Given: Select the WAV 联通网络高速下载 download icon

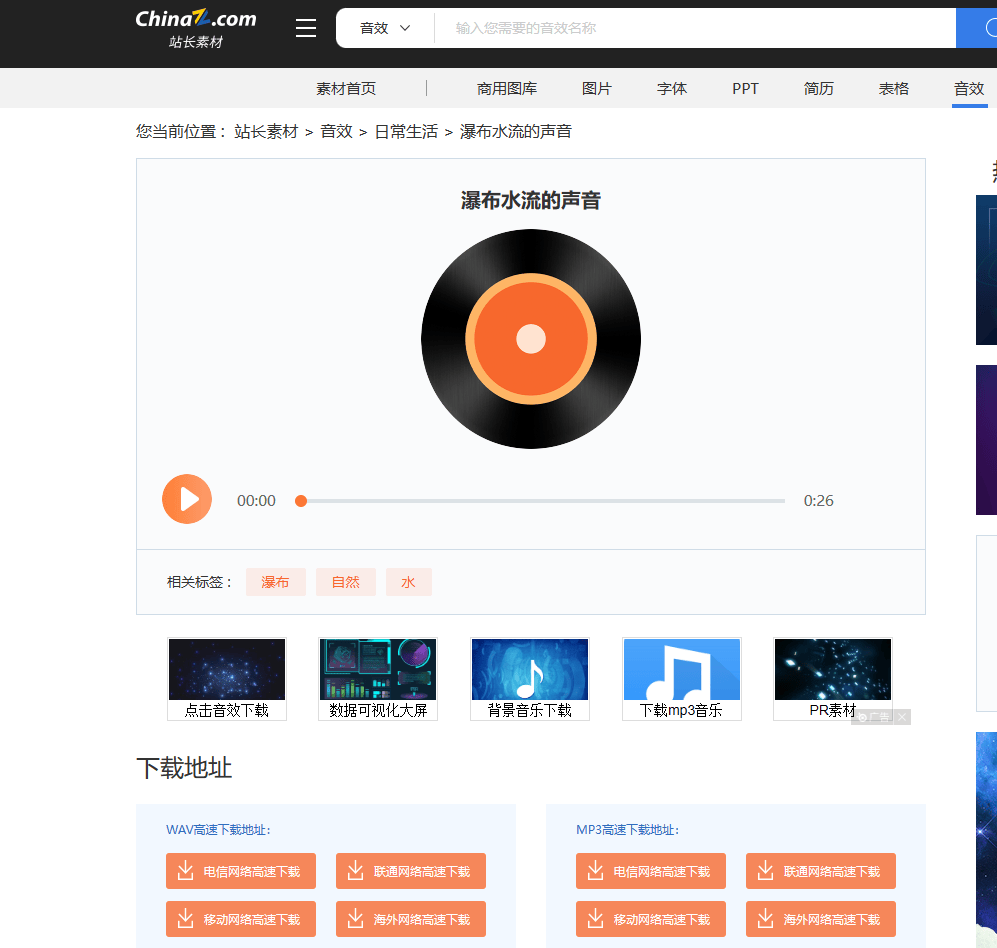Looking at the screenshot, I should pyautogui.click(x=355, y=871).
